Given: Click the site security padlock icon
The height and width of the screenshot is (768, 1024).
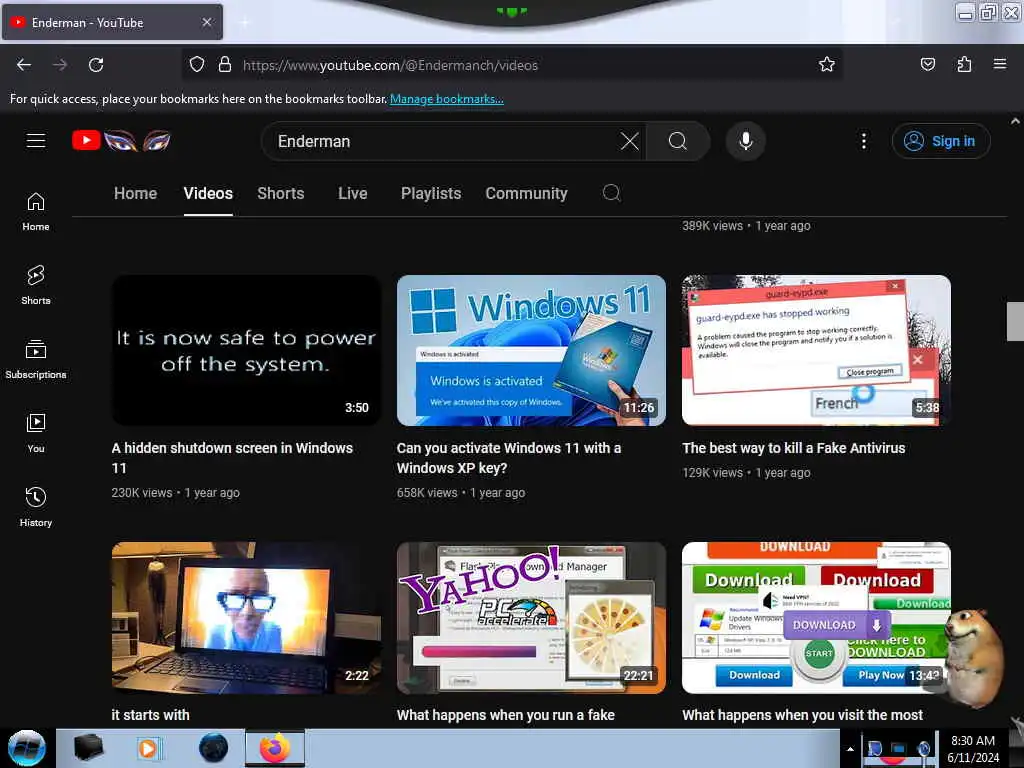Looking at the screenshot, I should click(225, 65).
